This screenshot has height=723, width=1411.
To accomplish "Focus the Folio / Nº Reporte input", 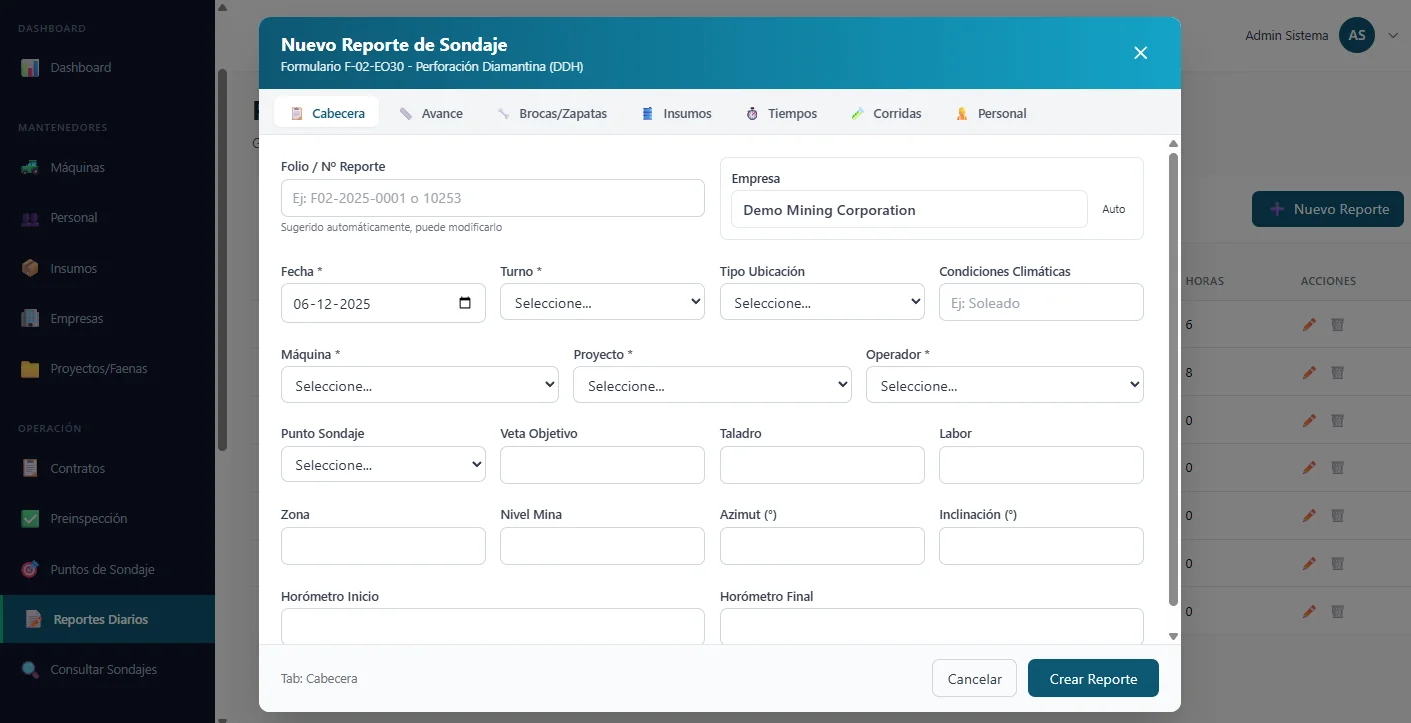I will (x=492, y=198).
